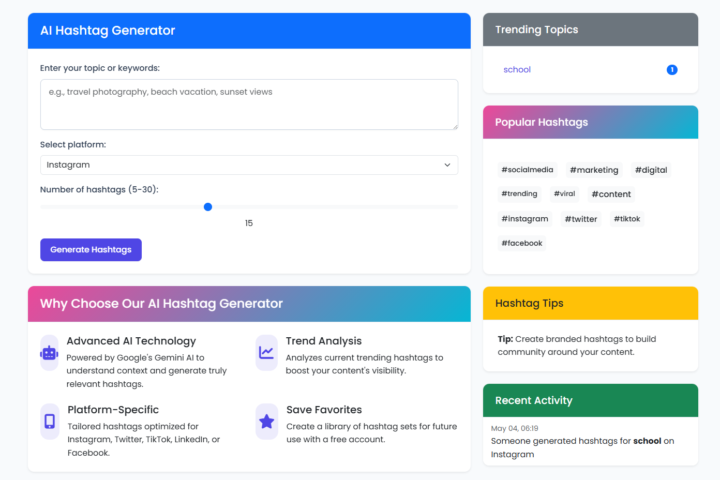The height and width of the screenshot is (480, 720).
Task: Click the Powered by Google's Gemini AI description
Action: (146, 371)
